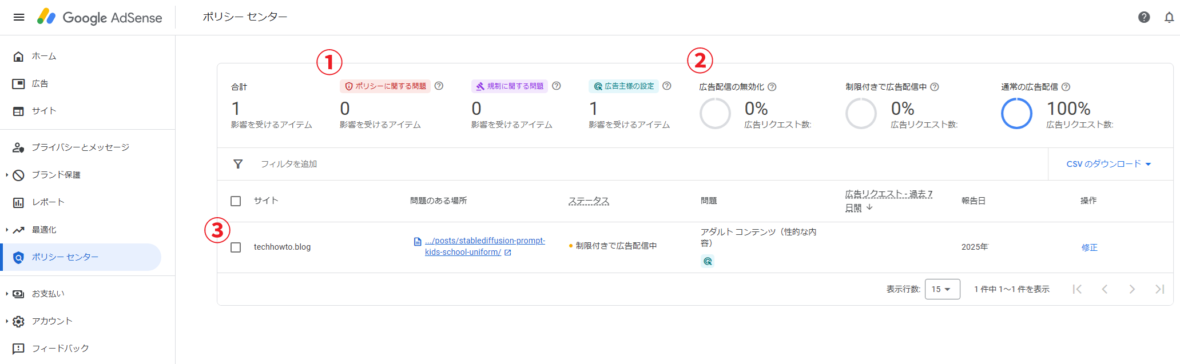This screenshot has height=364, width=1180.
Task: Open the stablediffusion-prompt-kids-school-uniform page link
Action: [x=485, y=247]
